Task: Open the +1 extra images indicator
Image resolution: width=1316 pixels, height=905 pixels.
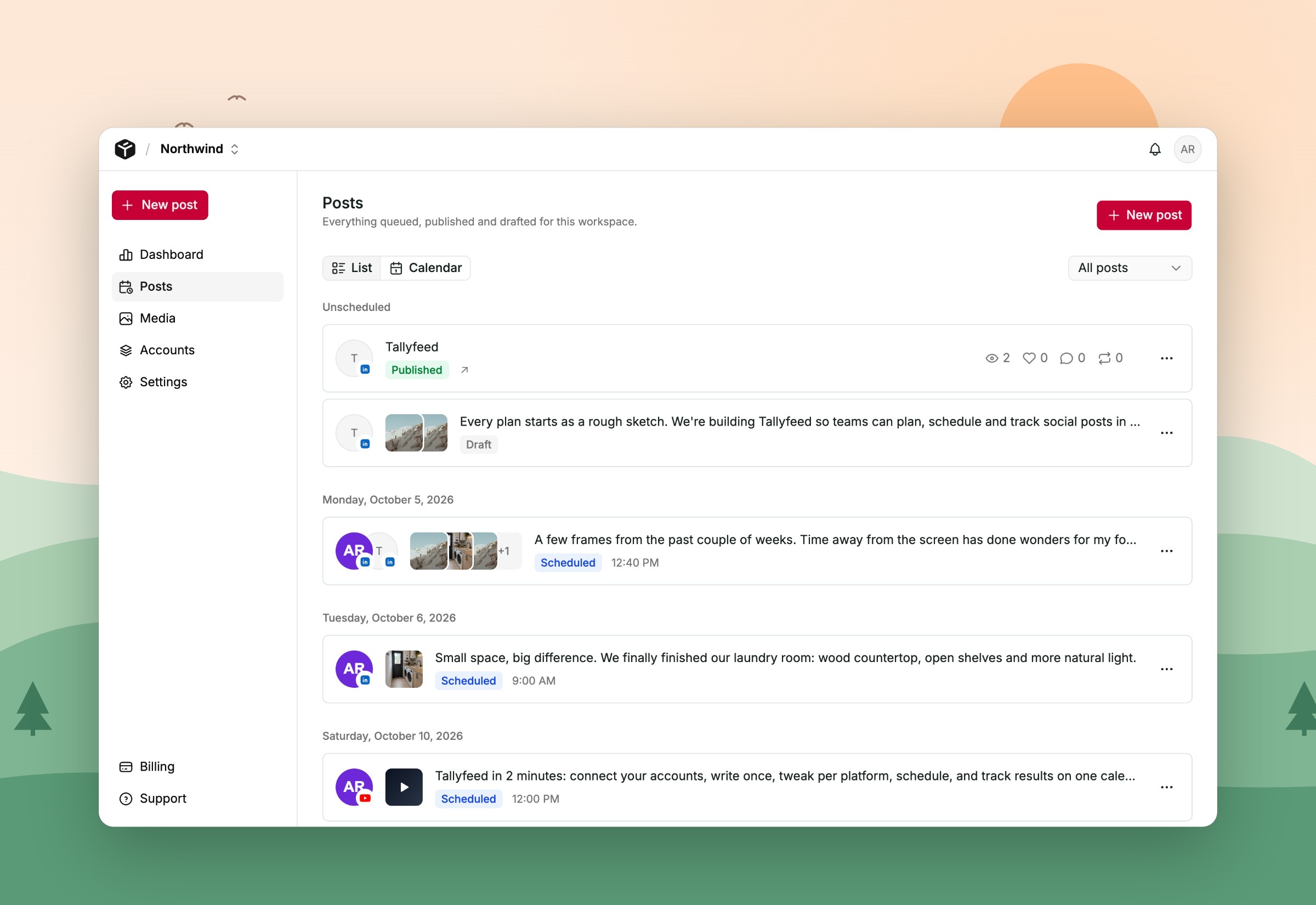Action: pyautogui.click(x=509, y=551)
